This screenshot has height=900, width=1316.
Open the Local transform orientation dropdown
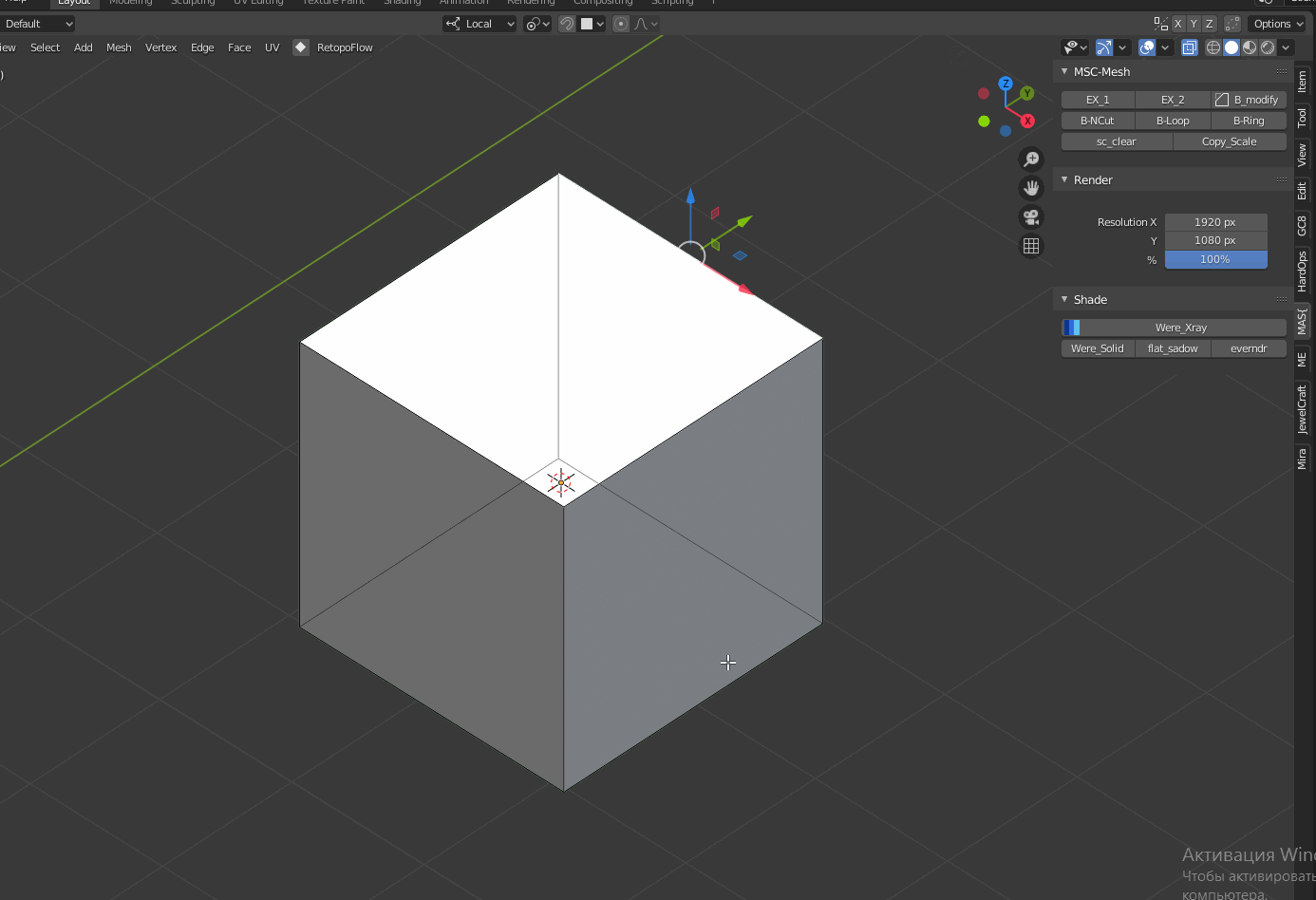(x=479, y=24)
